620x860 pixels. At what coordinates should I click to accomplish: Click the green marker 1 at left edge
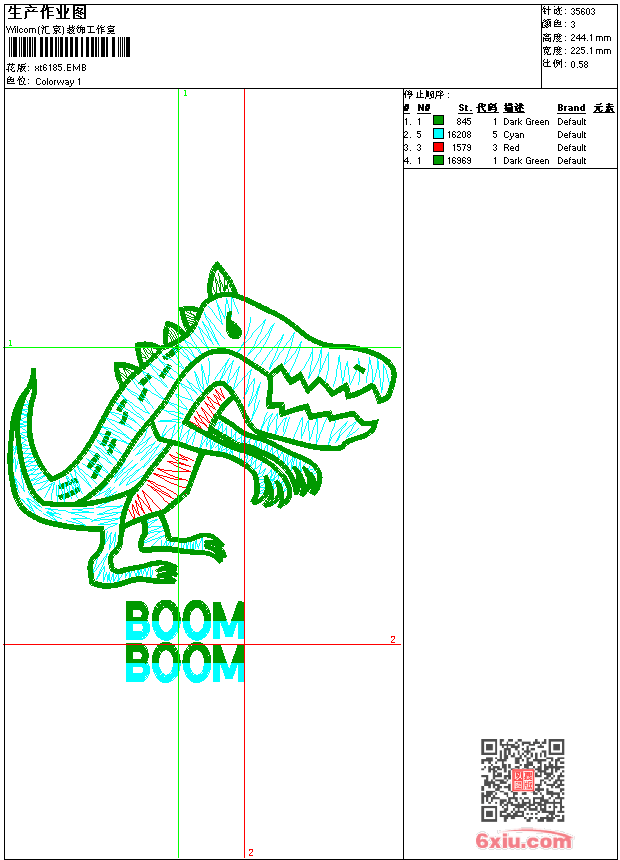10,343
